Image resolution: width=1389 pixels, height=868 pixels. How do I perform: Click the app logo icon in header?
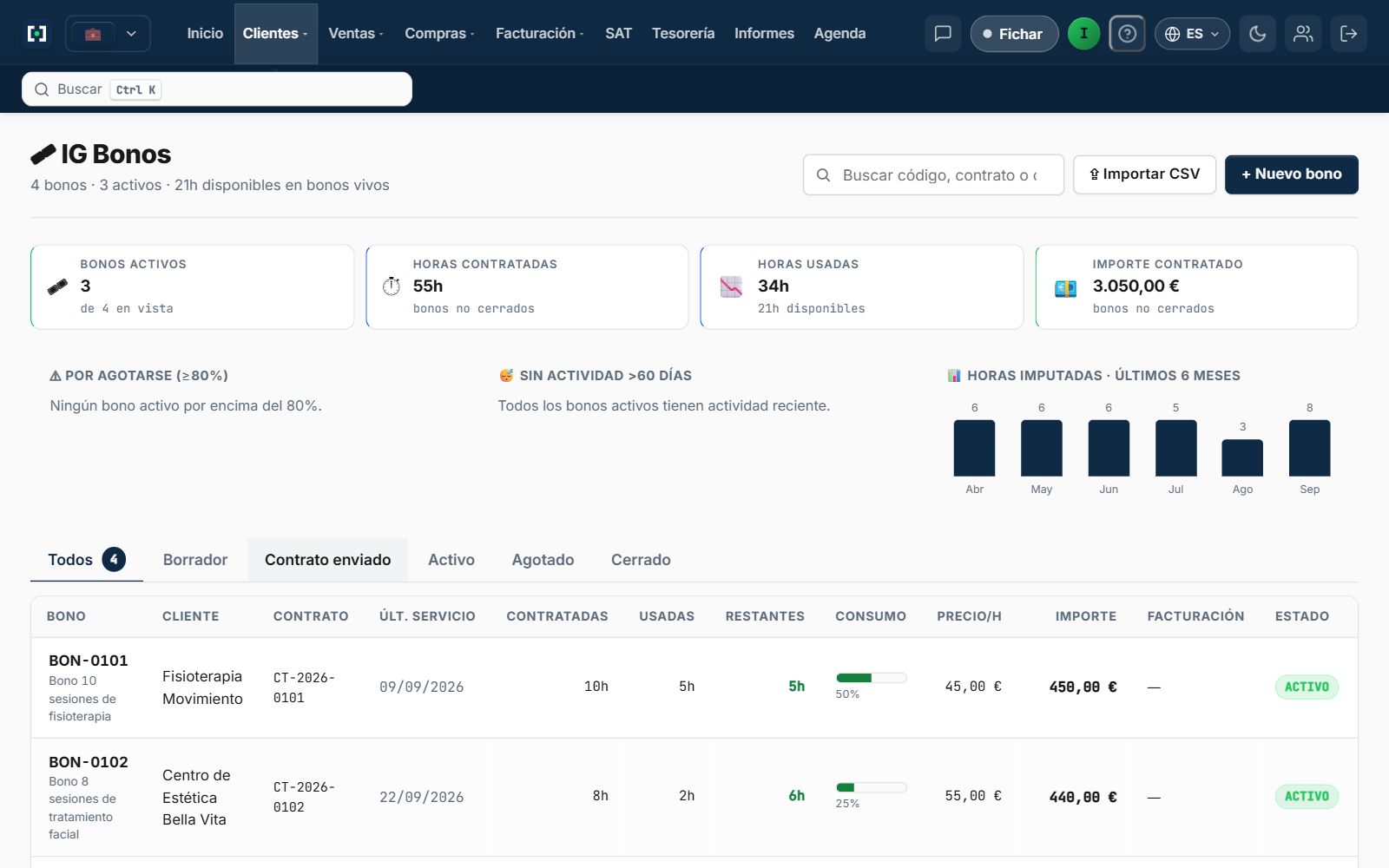pos(37,34)
